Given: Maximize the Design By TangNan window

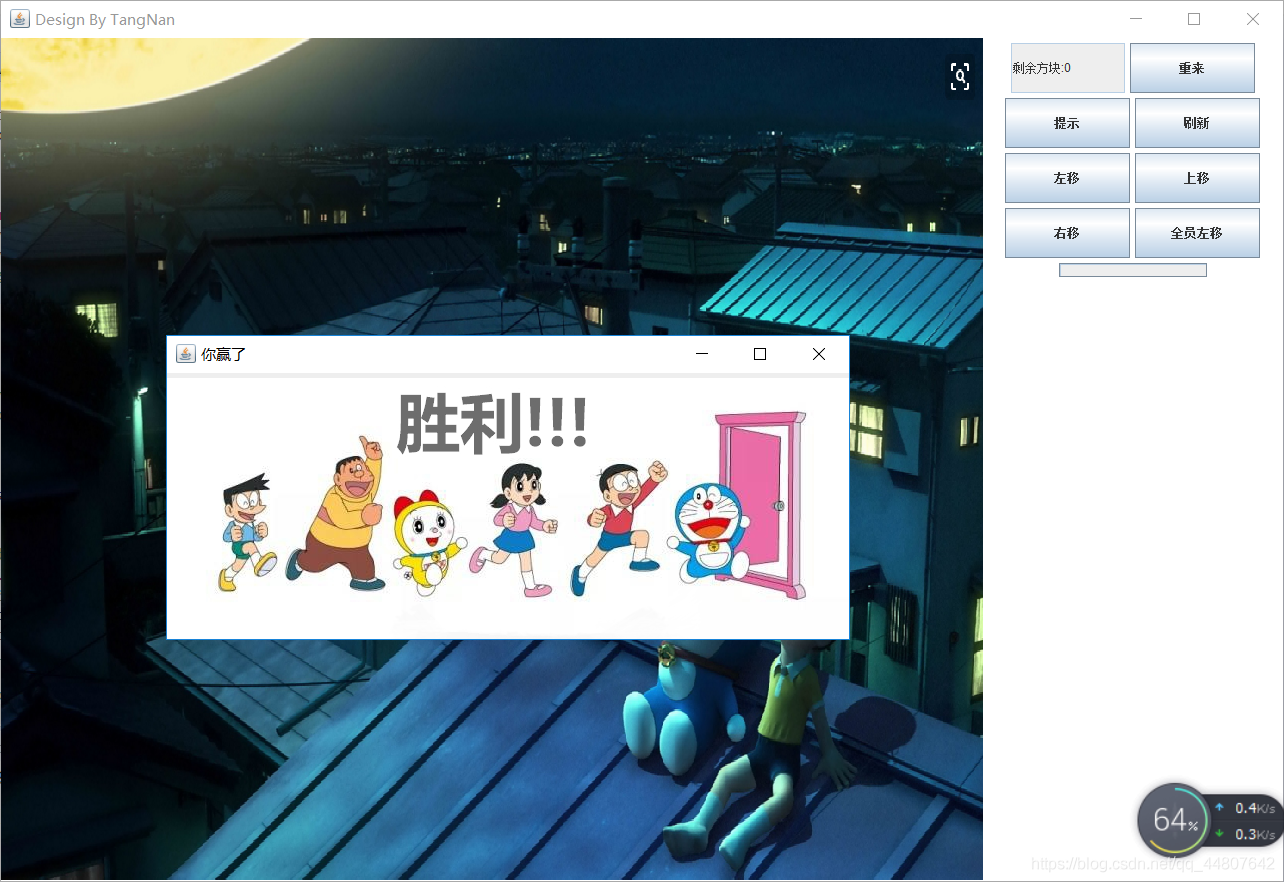Looking at the screenshot, I should point(1194,19).
